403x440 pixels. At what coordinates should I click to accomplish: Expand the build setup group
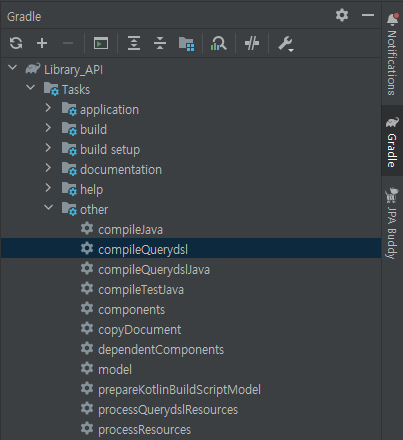click(48, 148)
